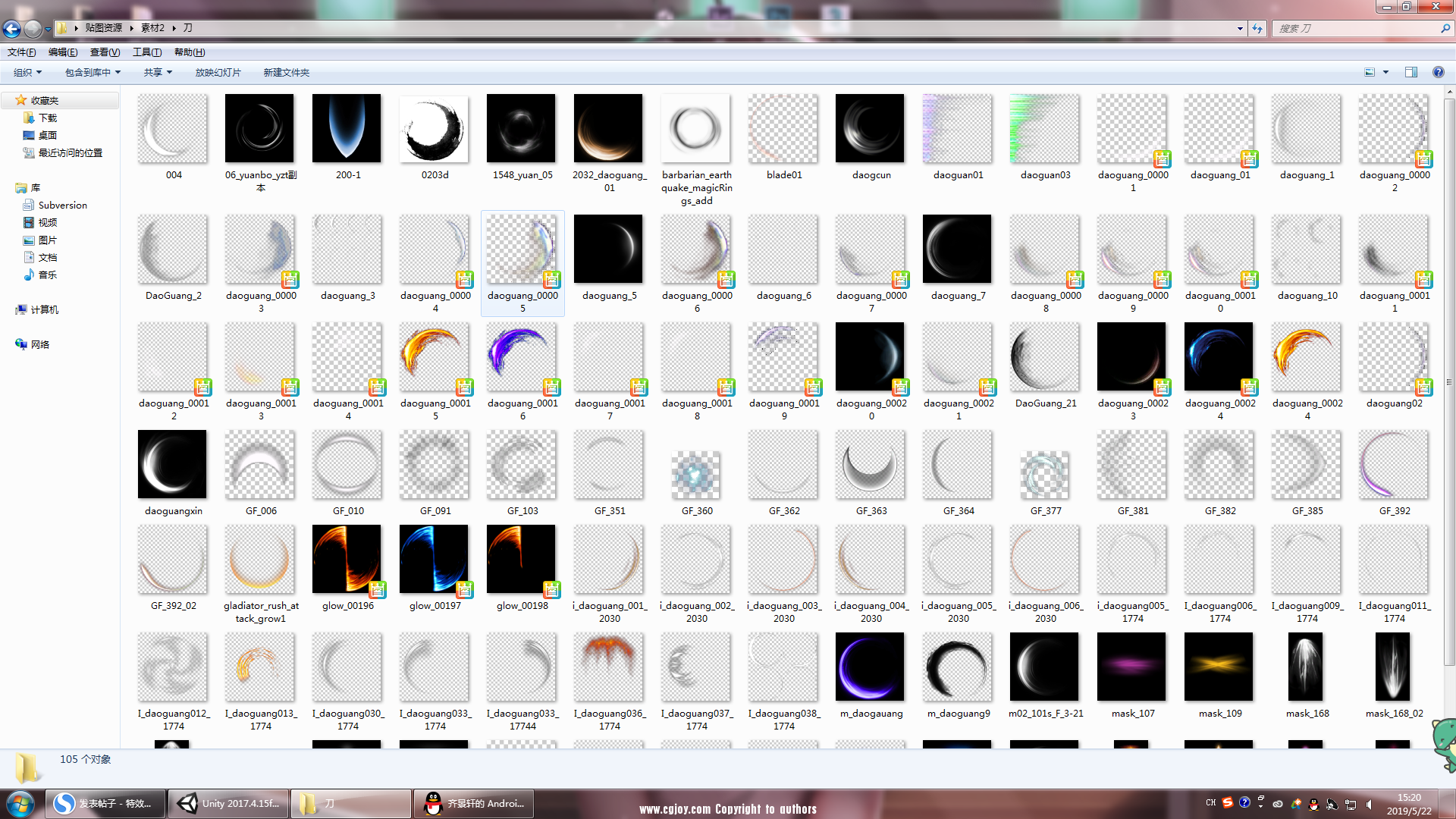The image size is (1456, 819).
Task: Select the daoguang_00015 orange slash thumbnail
Action: 435,356
